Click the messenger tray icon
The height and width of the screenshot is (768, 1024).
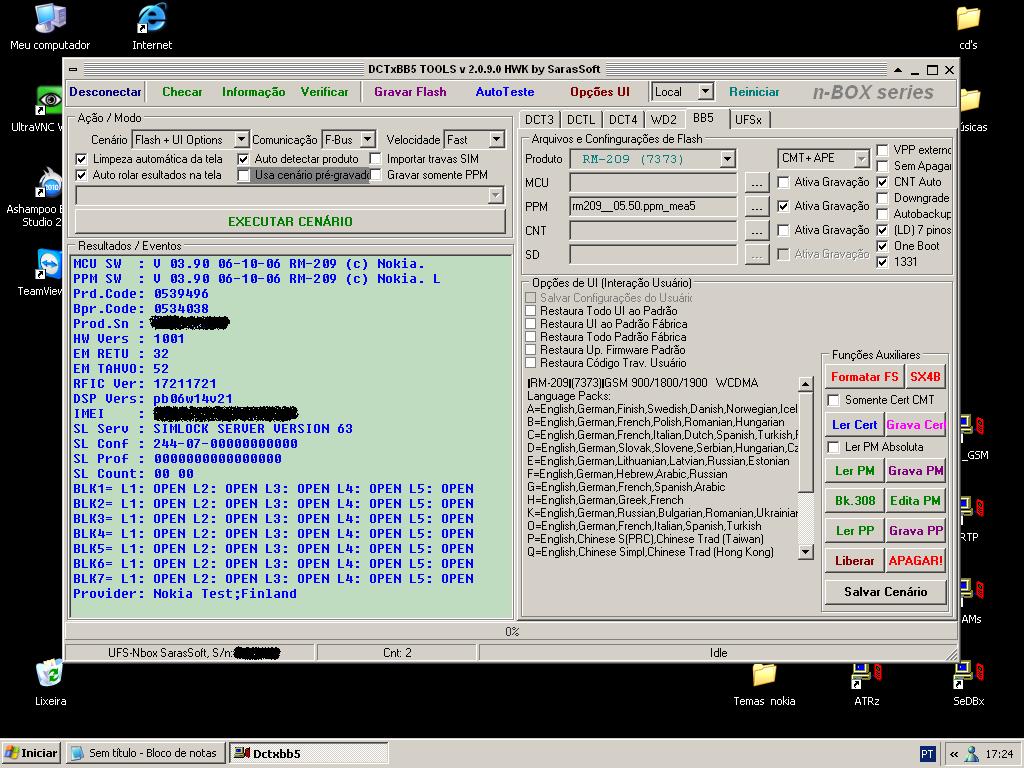click(x=972, y=754)
